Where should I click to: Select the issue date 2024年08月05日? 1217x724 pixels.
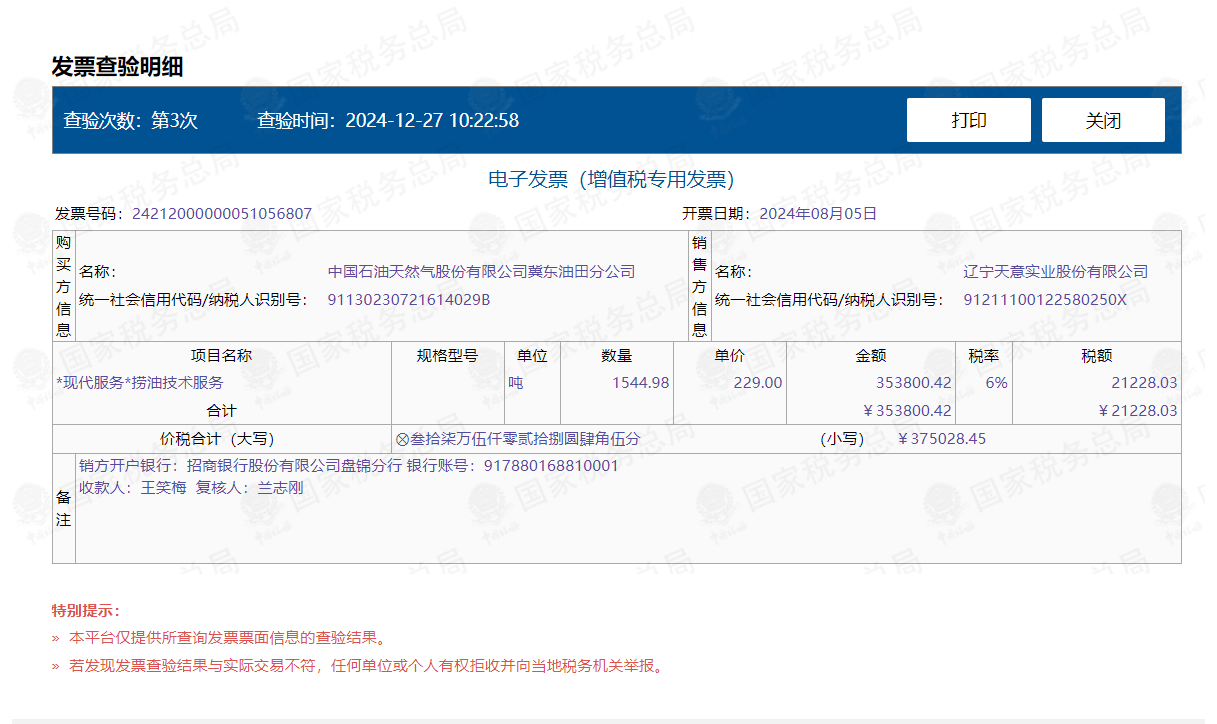click(x=818, y=213)
